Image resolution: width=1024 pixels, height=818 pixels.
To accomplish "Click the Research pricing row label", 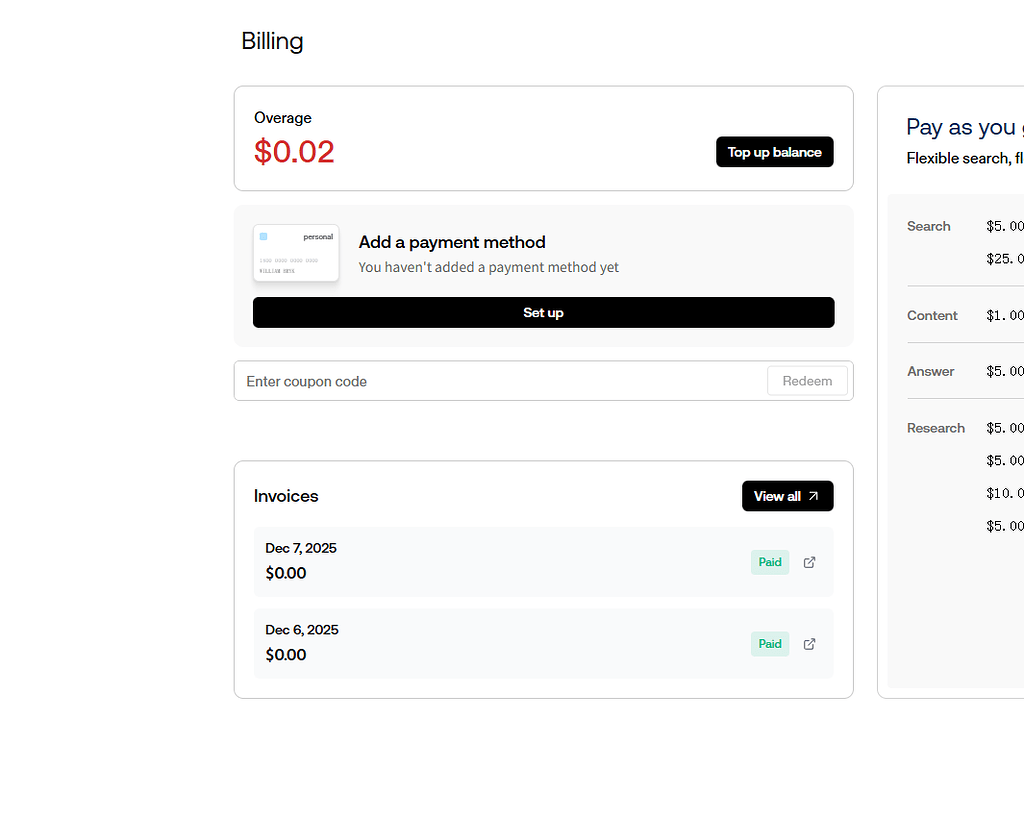I will click(936, 428).
